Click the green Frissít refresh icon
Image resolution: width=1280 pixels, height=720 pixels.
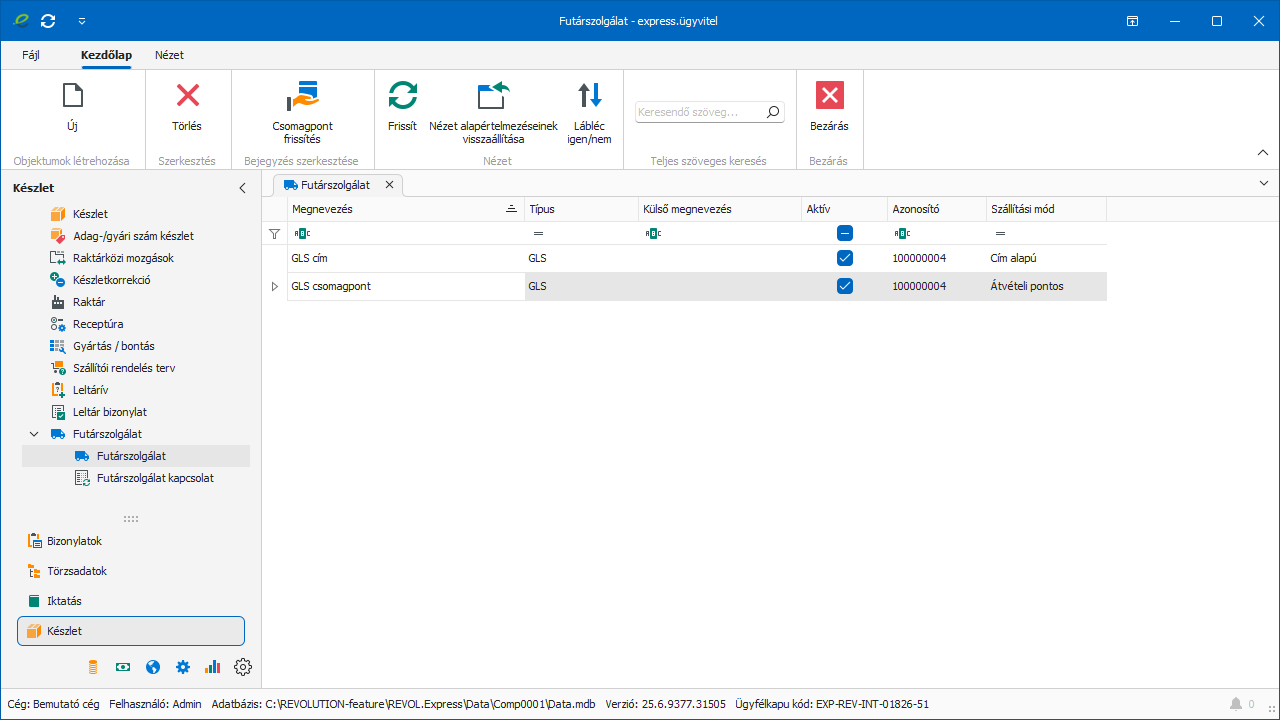[x=402, y=96]
